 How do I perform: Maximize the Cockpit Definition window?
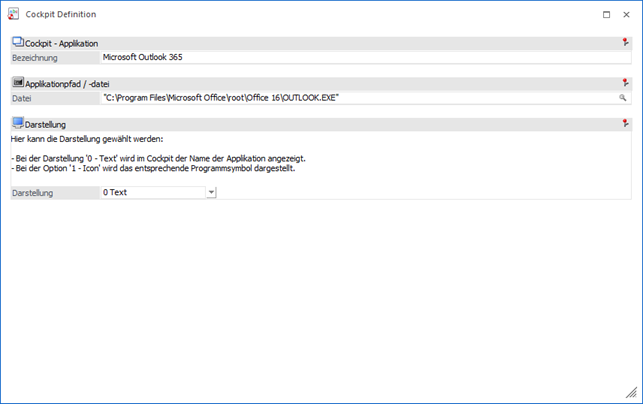[x=607, y=15]
